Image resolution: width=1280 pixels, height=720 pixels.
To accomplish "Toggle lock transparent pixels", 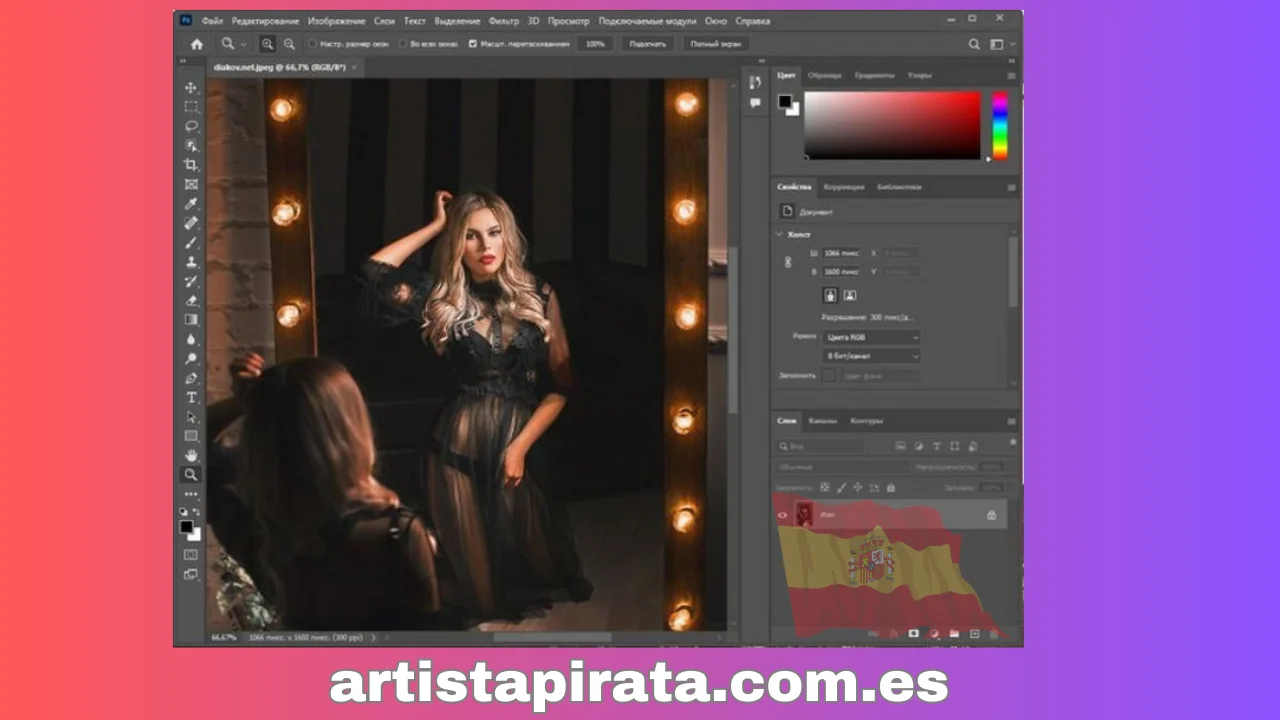I will [825, 488].
